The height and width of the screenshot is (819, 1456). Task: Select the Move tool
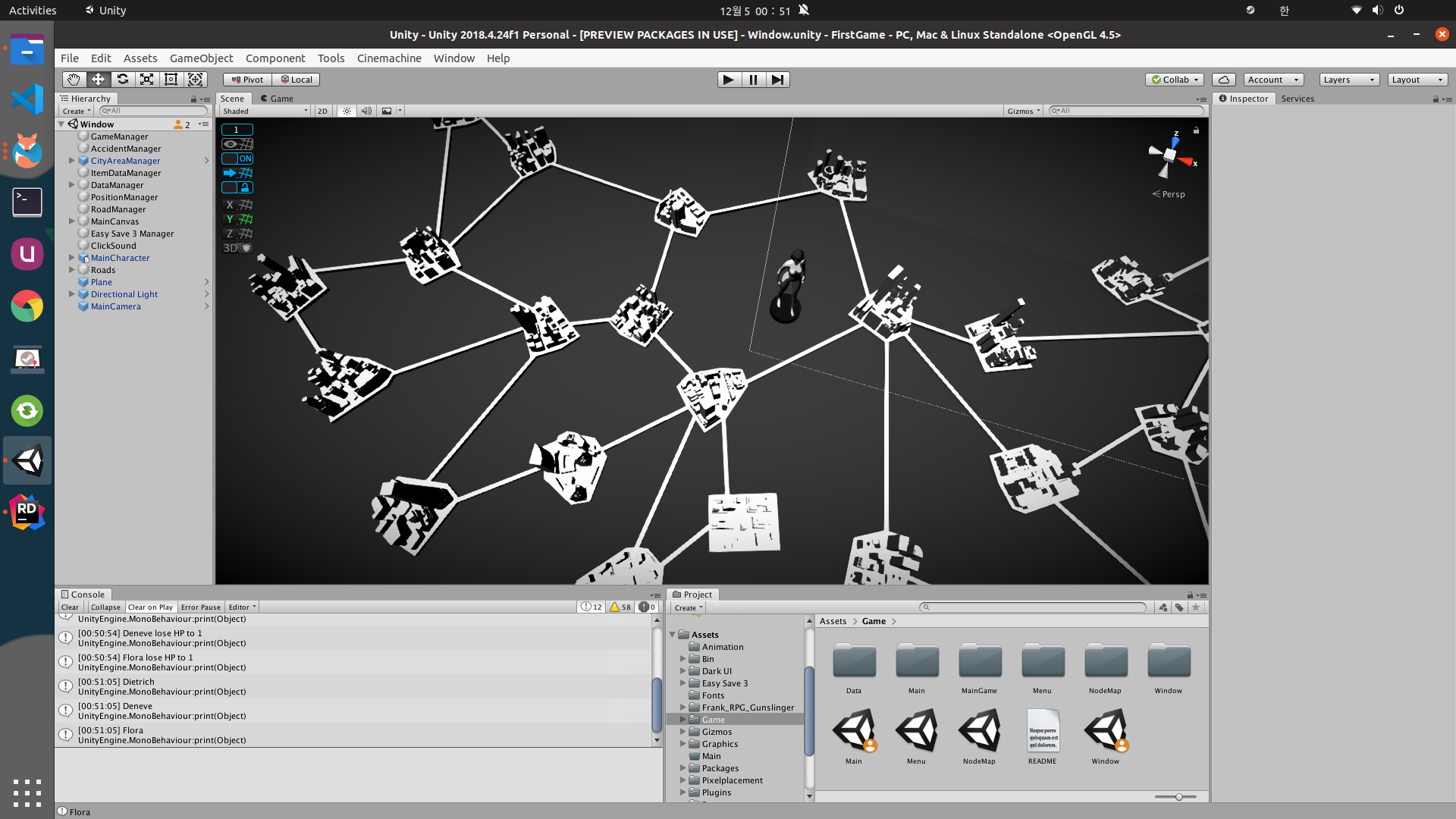98,80
